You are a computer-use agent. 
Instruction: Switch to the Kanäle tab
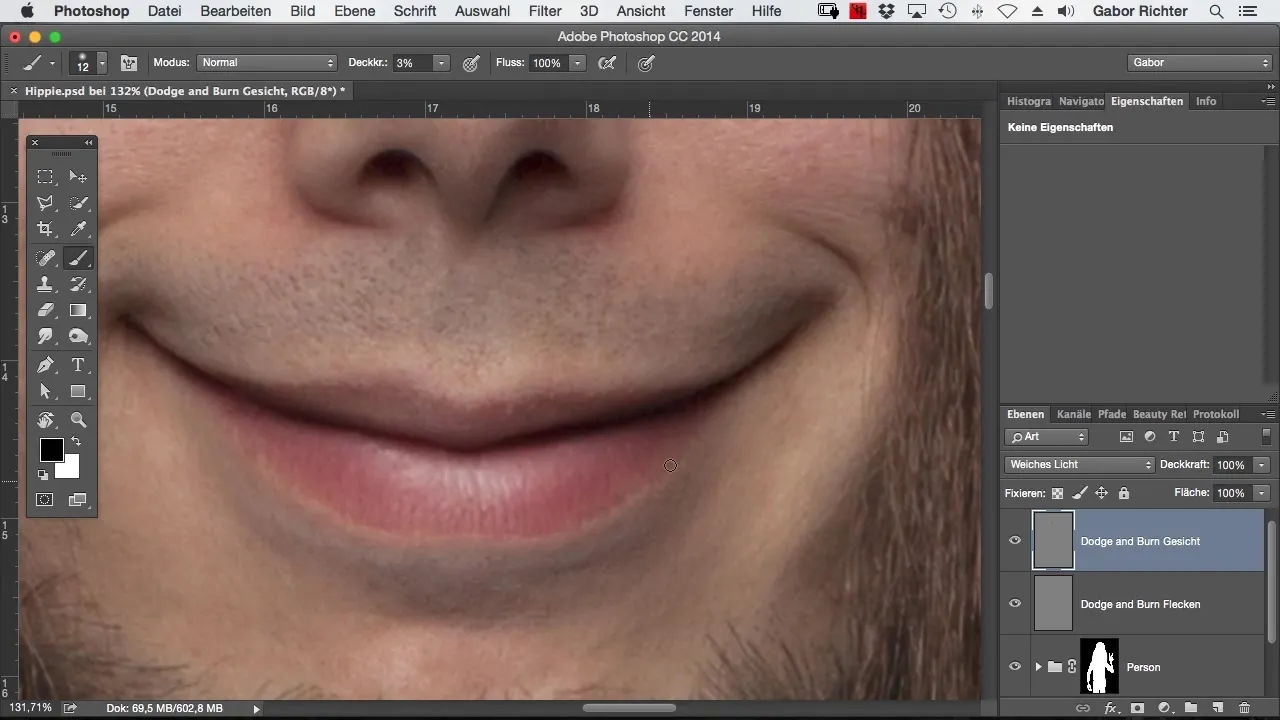pos(1074,414)
